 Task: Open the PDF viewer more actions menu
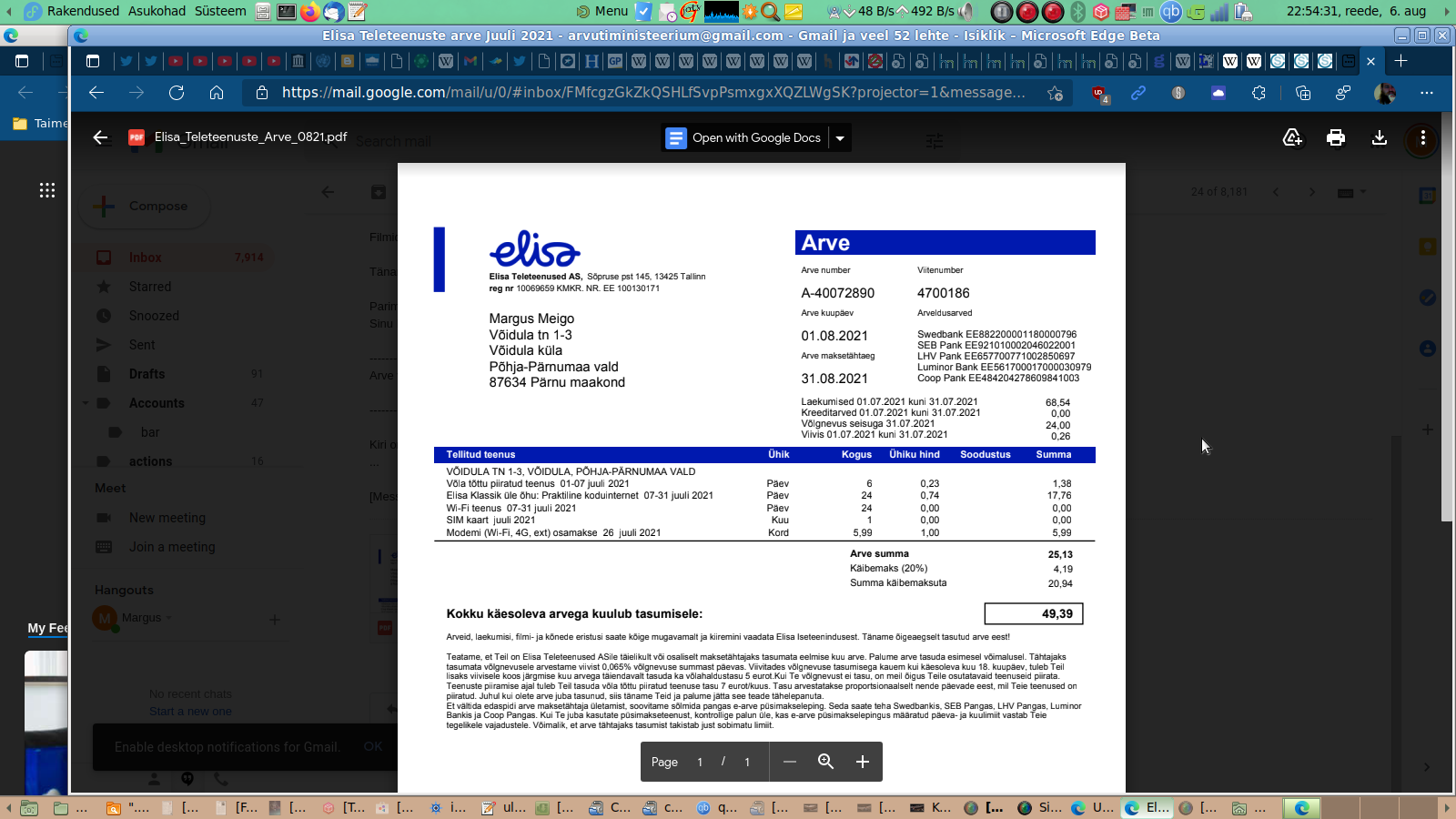click(x=1423, y=138)
